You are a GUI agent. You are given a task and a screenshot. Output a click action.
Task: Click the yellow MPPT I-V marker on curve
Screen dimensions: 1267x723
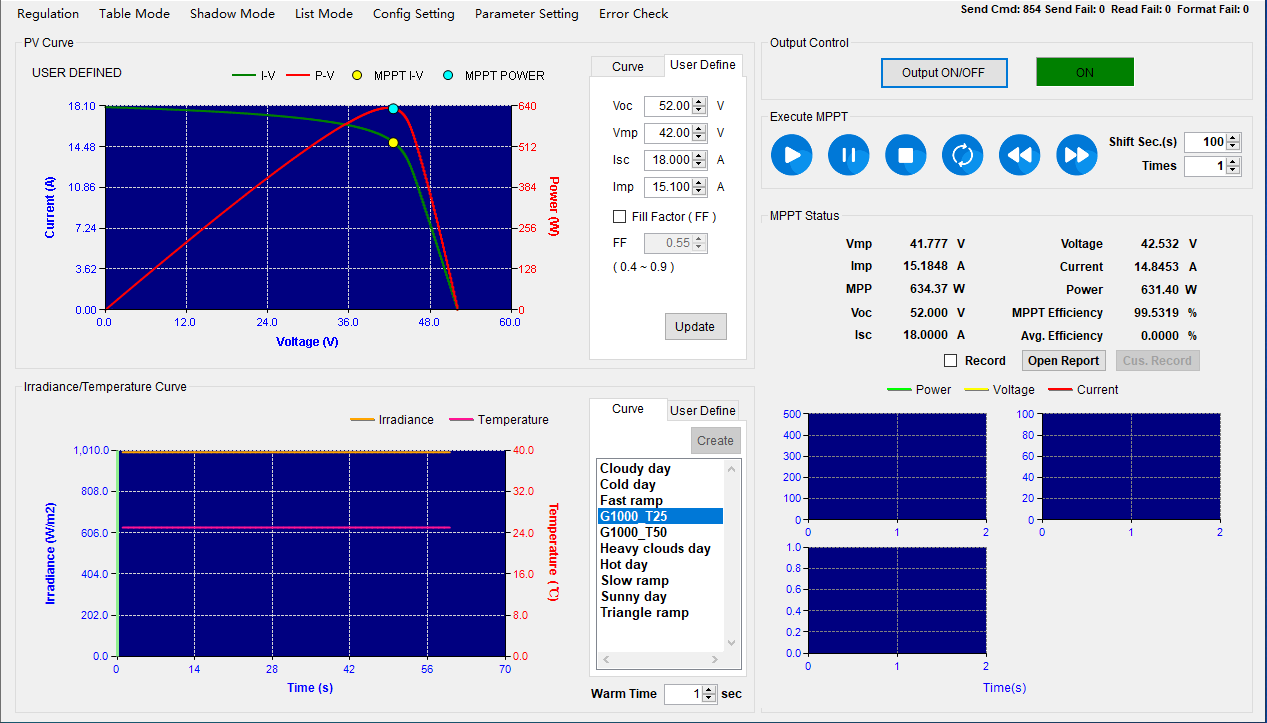(393, 142)
